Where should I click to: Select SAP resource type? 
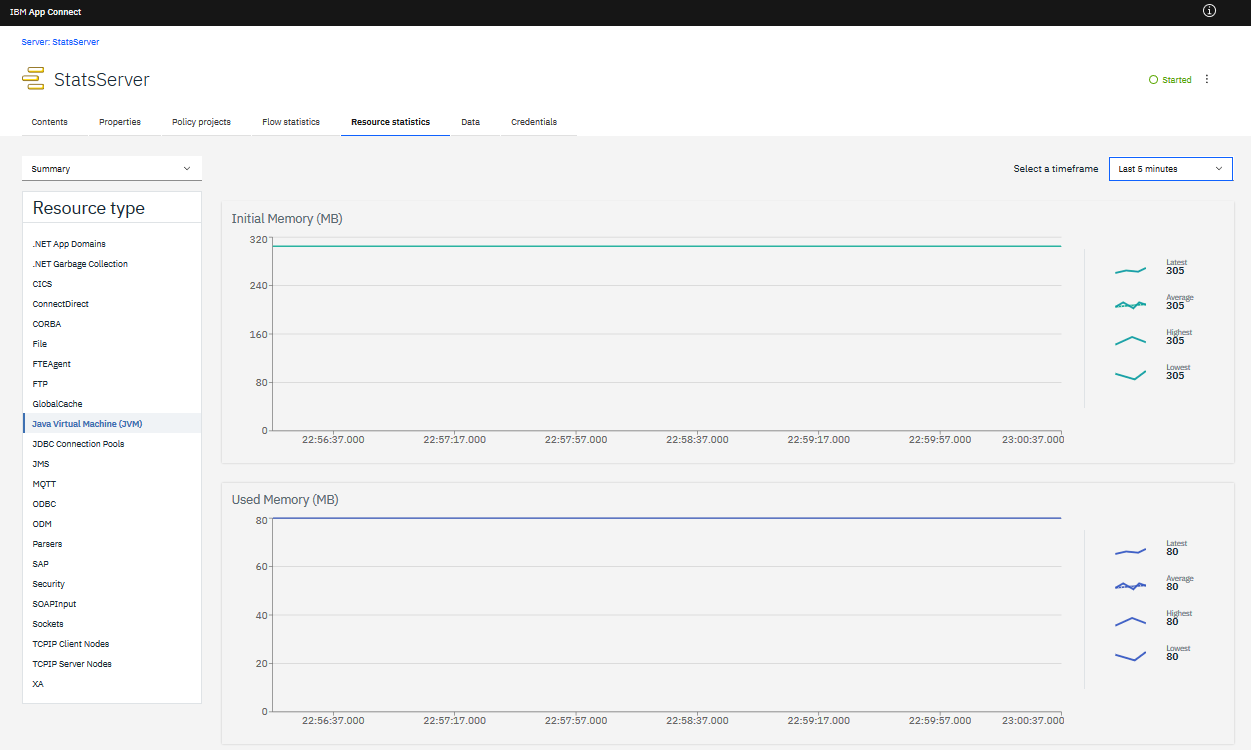coord(112,564)
